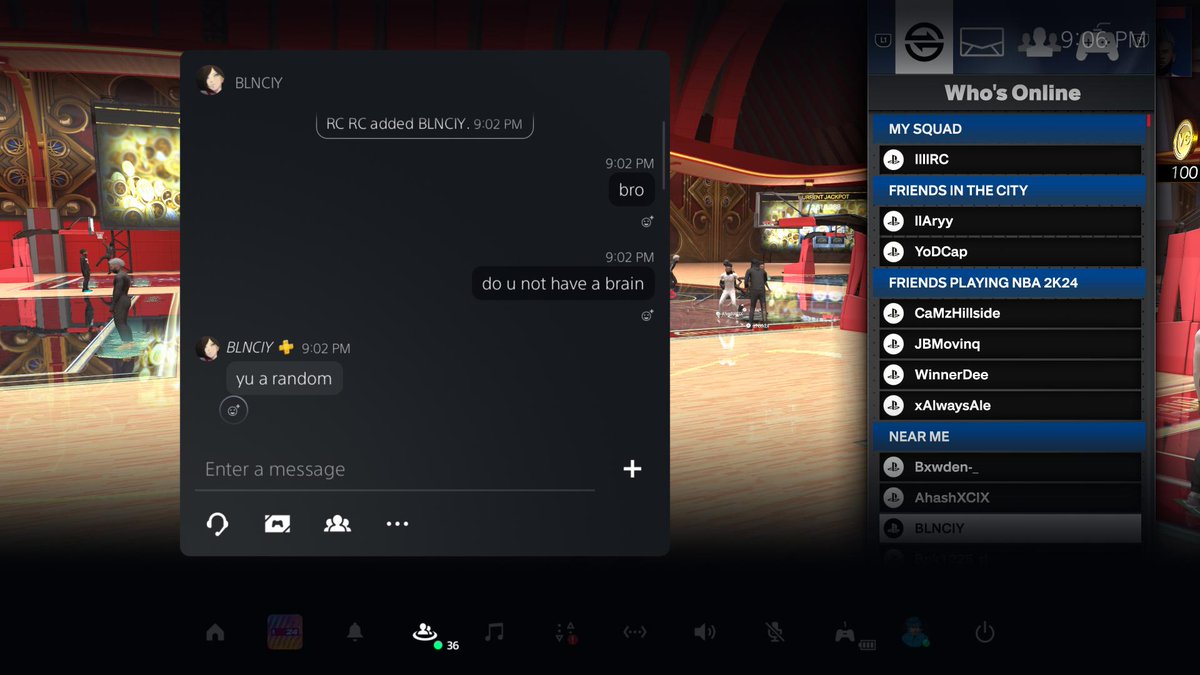
Task: Go home using the house icon
Action: click(214, 631)
